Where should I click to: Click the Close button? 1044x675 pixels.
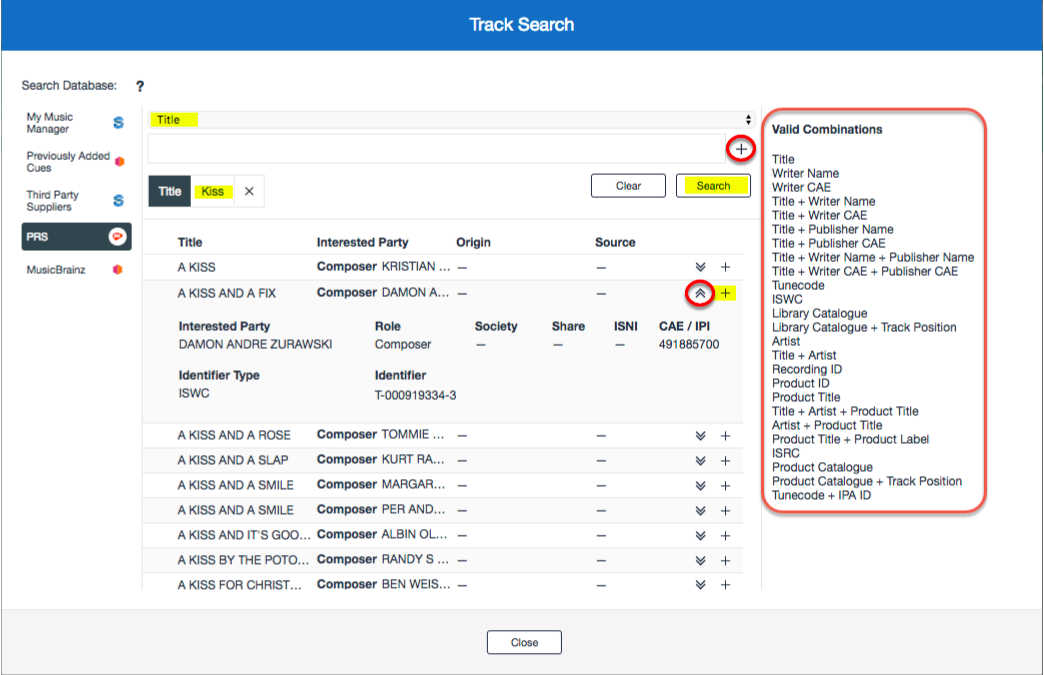point(524,642)
